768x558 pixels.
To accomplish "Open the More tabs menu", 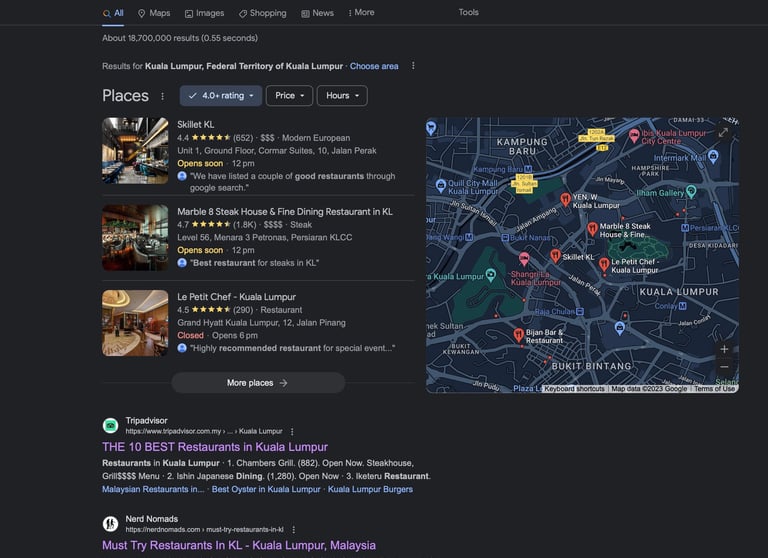I will click(x=361, y=13).
